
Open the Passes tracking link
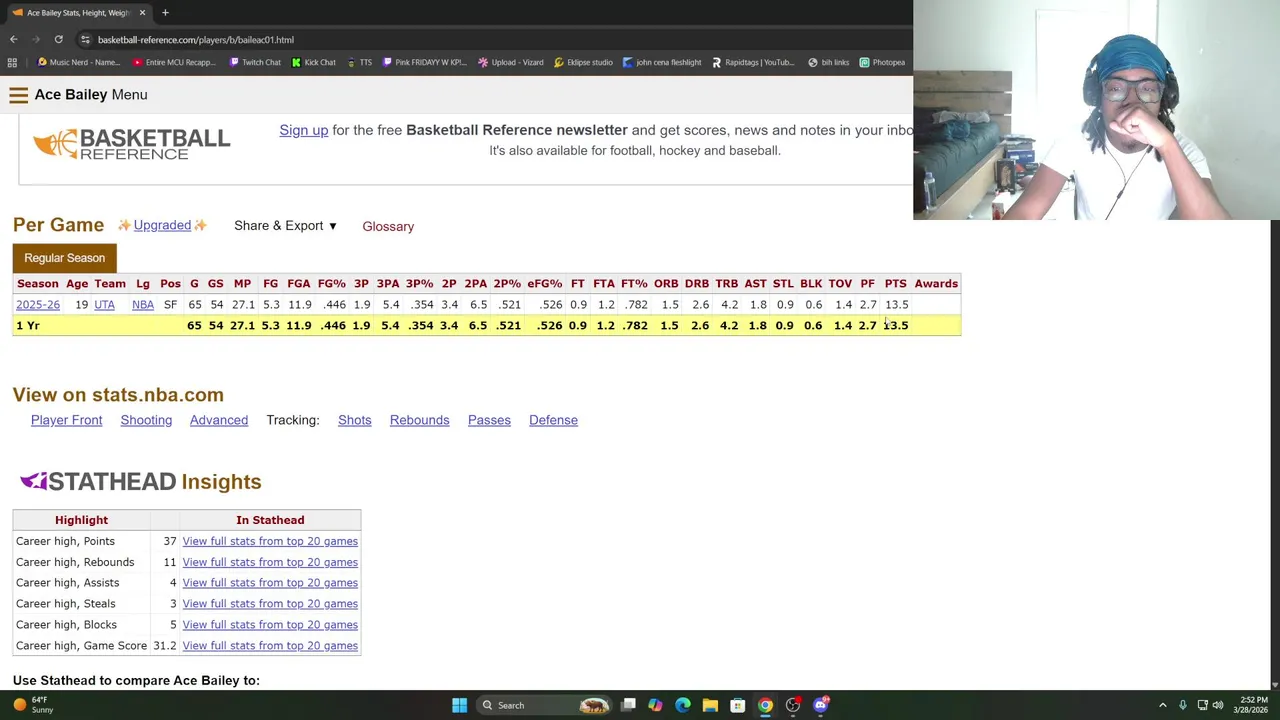(x=489, y=420)
